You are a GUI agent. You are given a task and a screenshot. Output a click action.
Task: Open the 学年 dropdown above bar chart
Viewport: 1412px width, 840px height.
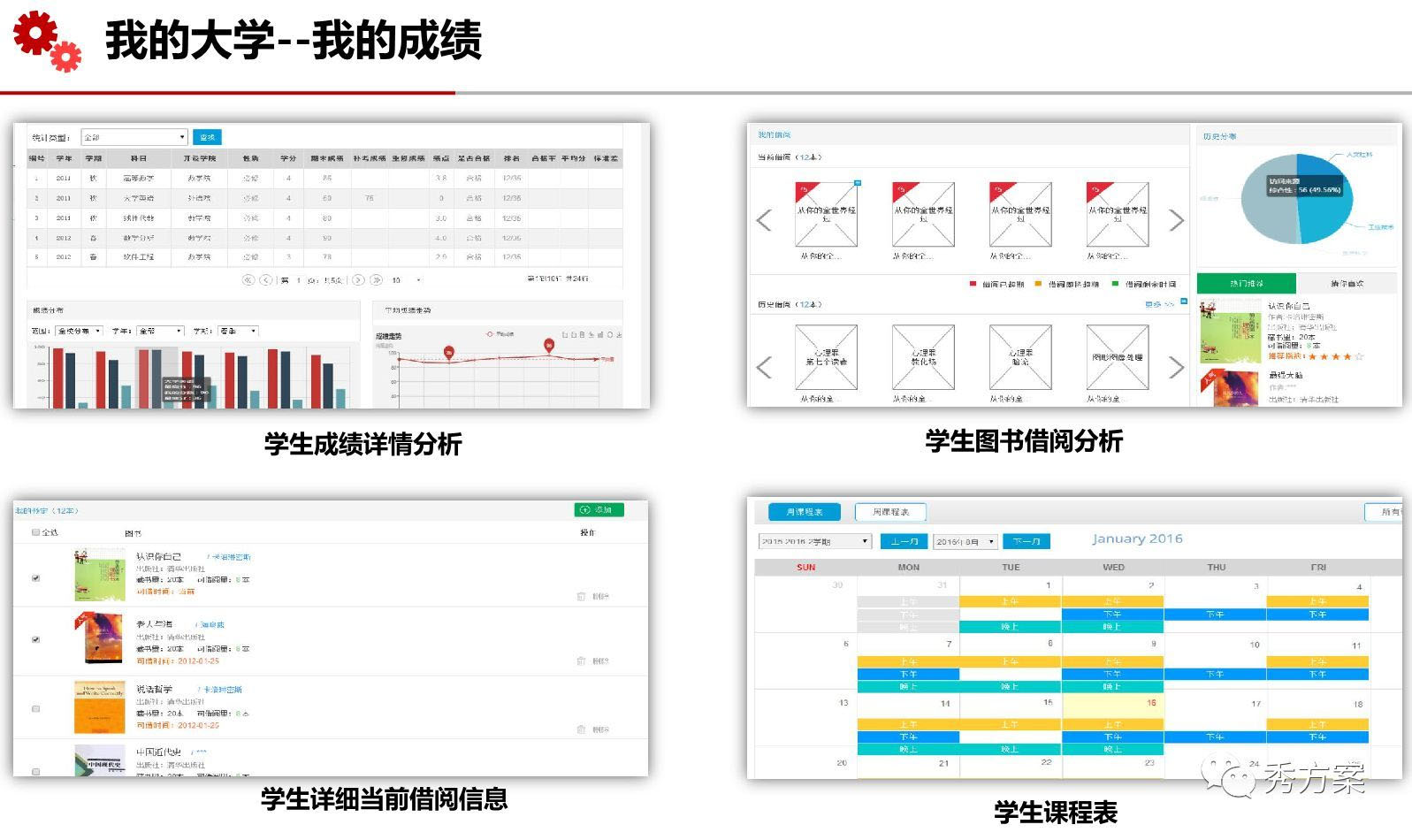click(x=160, y=331)
